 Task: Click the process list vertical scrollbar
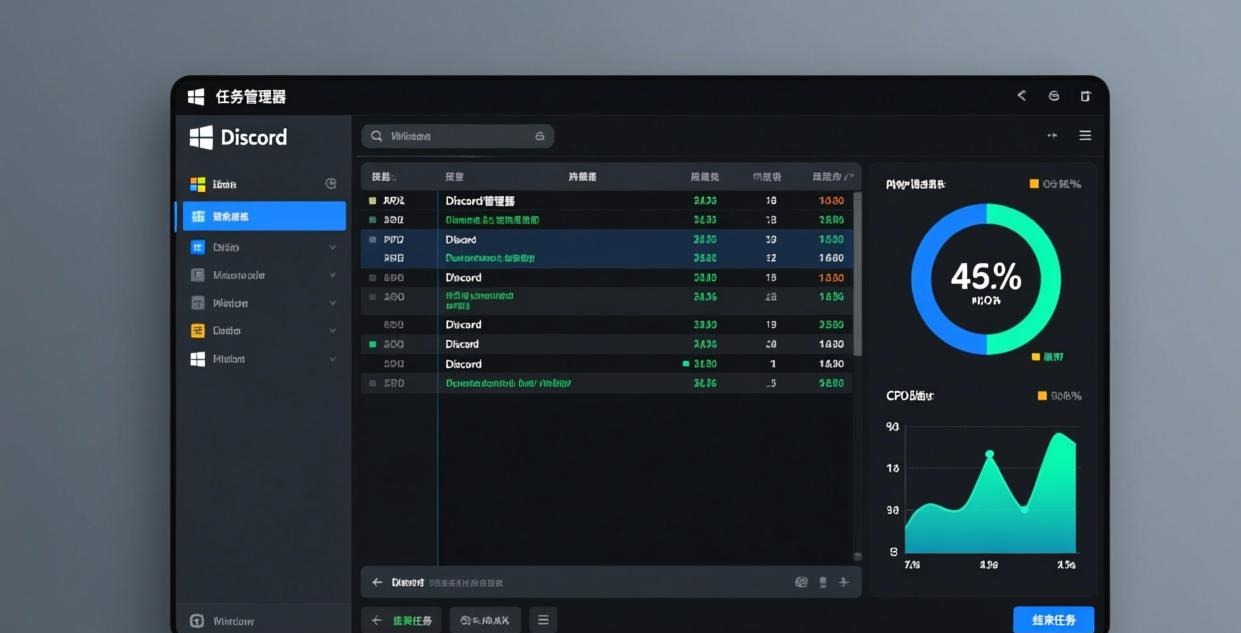click(x=857, y=273)
